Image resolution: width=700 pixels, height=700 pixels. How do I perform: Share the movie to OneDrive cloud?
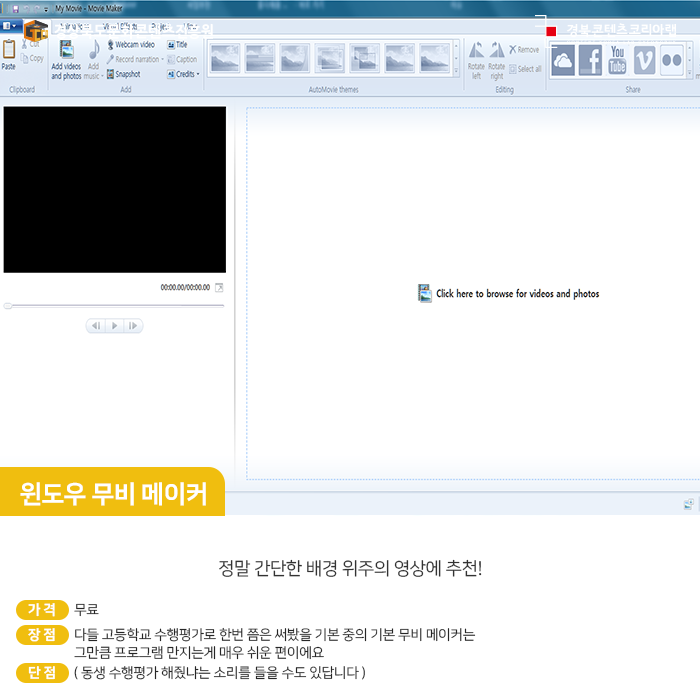[563, 60]
